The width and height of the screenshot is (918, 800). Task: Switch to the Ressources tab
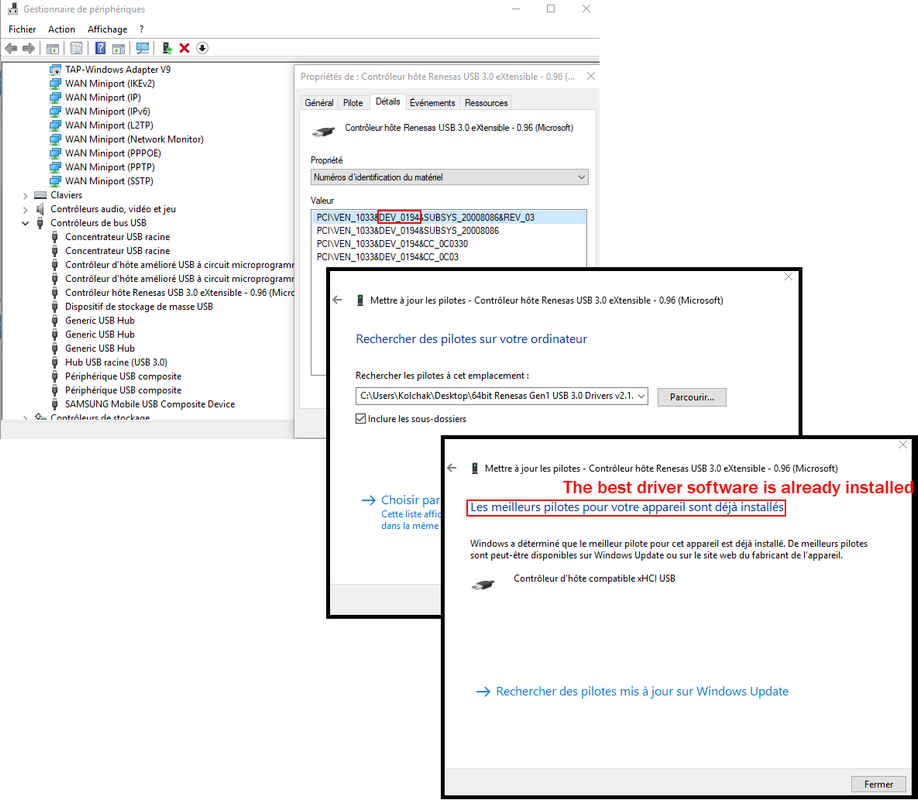486,102
